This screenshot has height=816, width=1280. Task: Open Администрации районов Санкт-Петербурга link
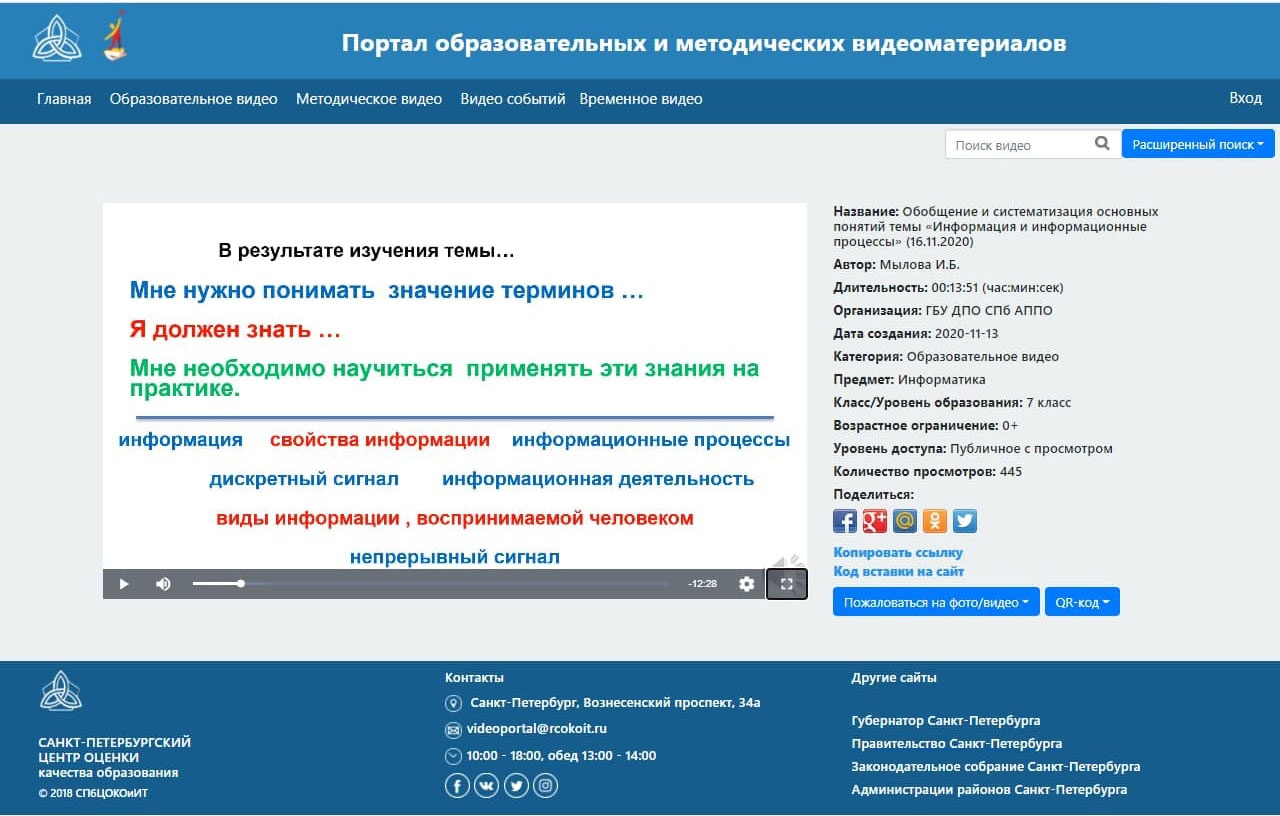989,789
